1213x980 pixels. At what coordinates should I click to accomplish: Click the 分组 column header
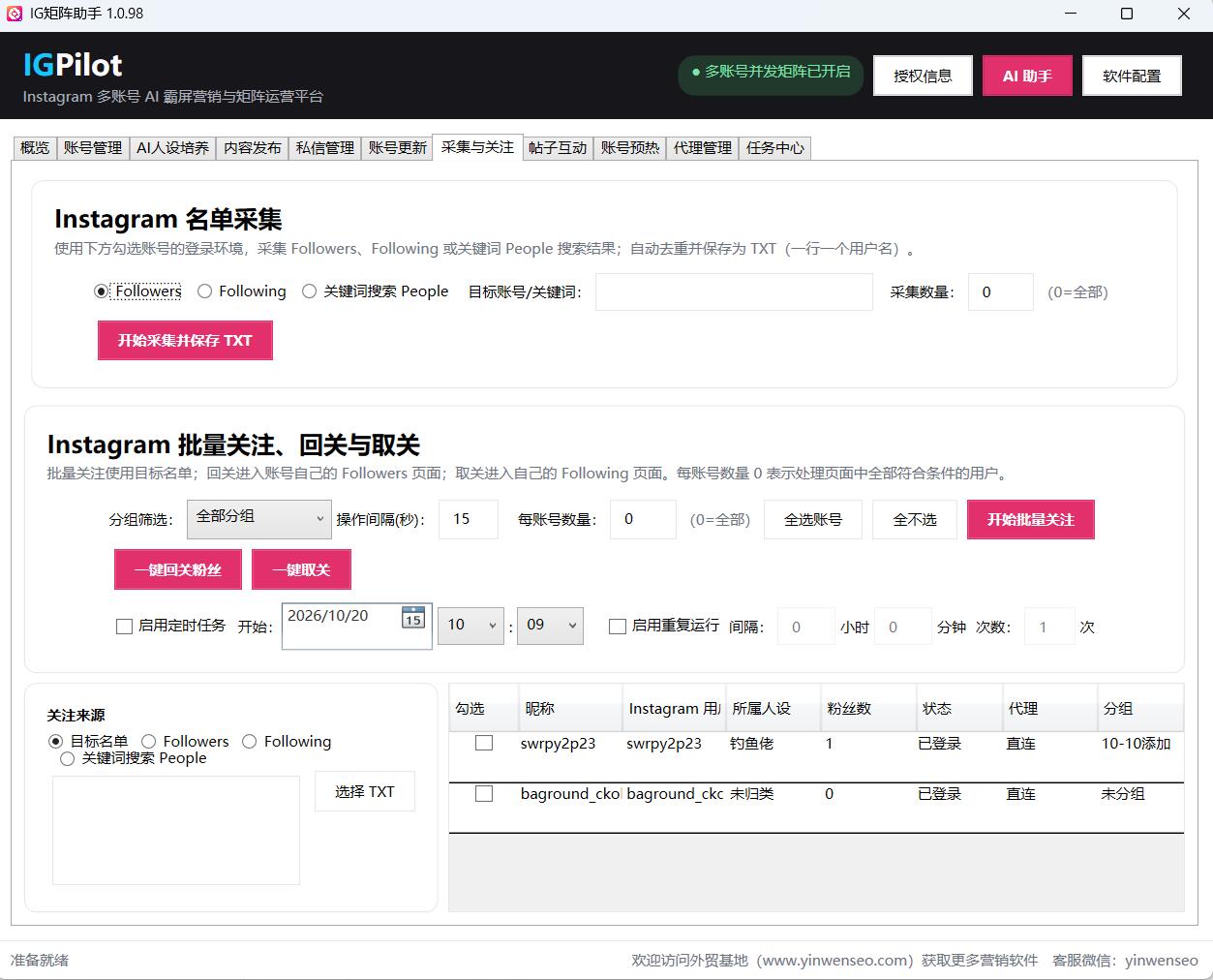coord(1139,709)
